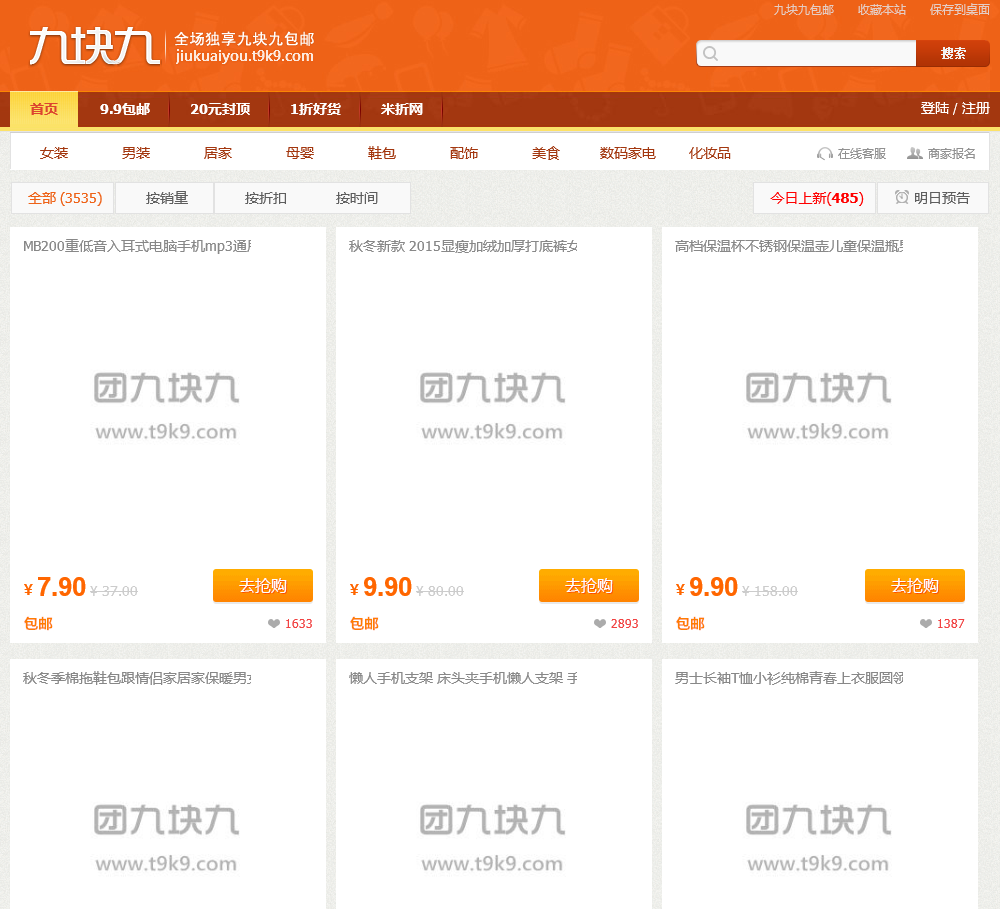Like the MB200 earphone item (heart 1633)
1000x909 pixels.
(274, 624)
